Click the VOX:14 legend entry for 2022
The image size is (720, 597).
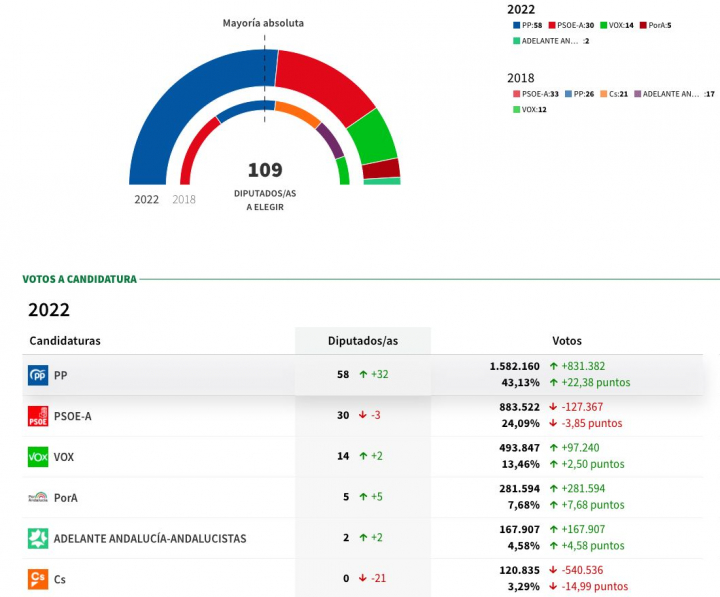620,25
